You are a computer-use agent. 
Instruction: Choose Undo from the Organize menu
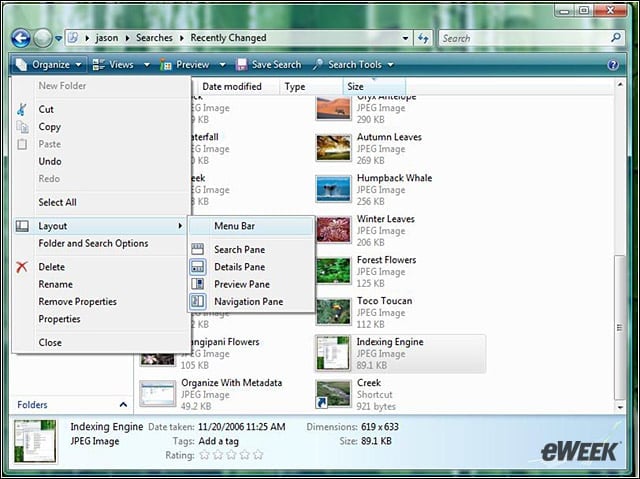102,162
